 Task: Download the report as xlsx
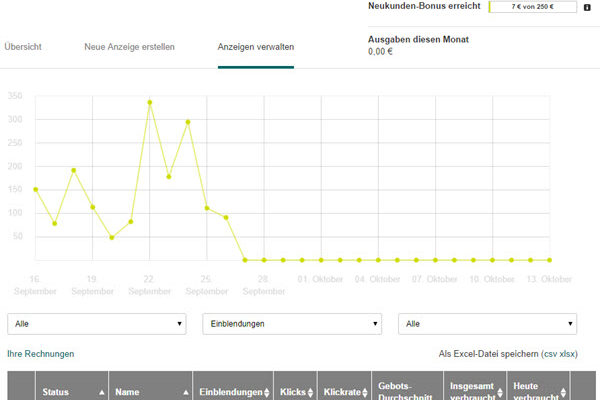pyautogui.click(x=568, y=354)
